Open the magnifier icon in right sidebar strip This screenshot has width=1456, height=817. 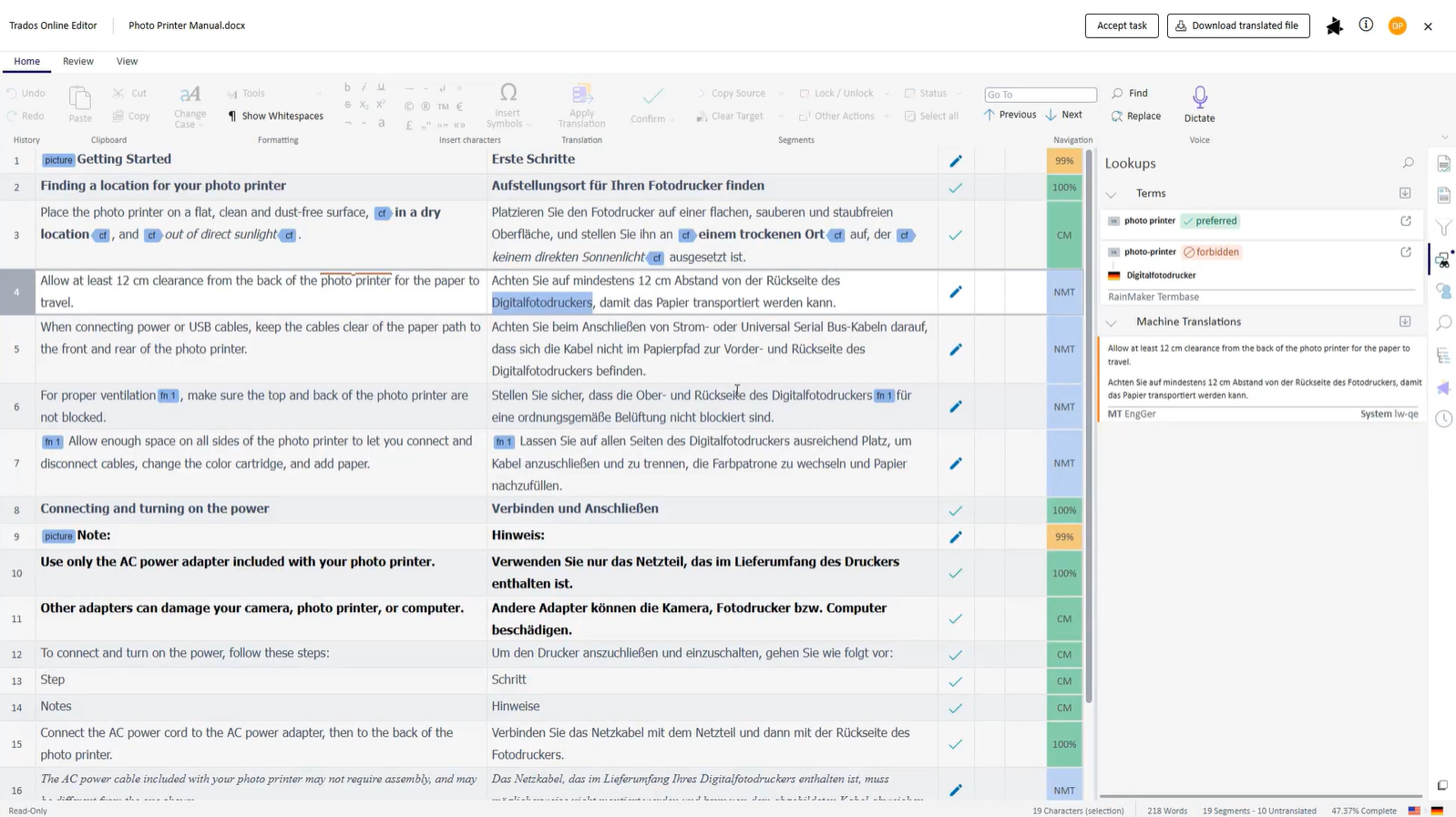1443,323
